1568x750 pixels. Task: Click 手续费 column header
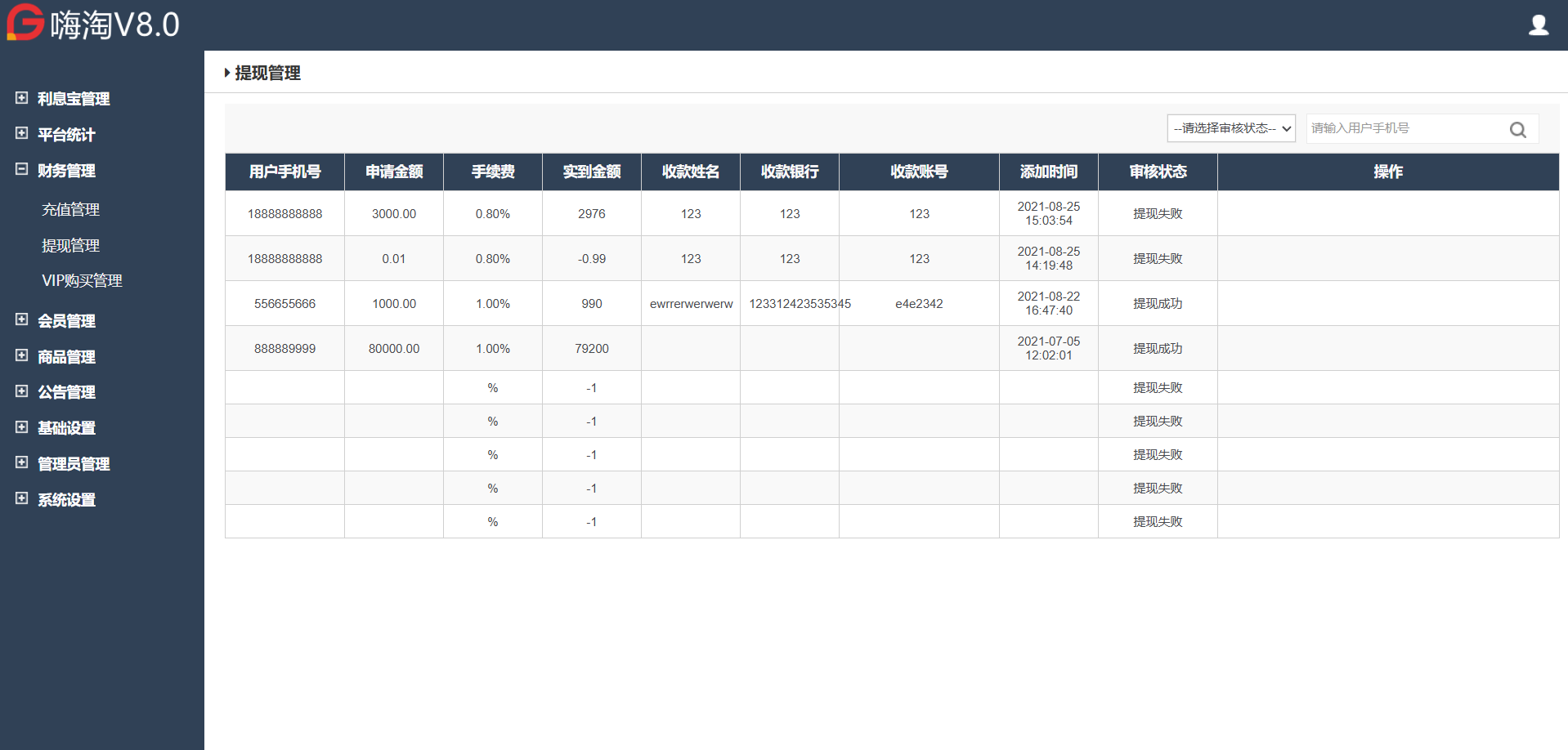pyautogui.click(x=493, y=172)
